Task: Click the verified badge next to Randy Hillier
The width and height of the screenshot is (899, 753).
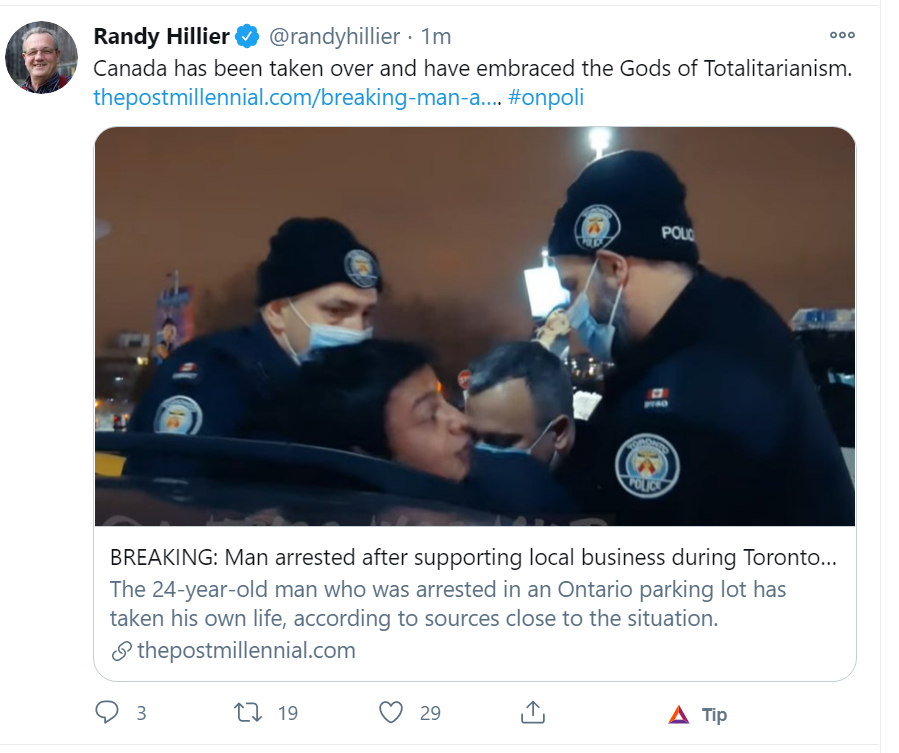Action: click(x=247, y=37)
